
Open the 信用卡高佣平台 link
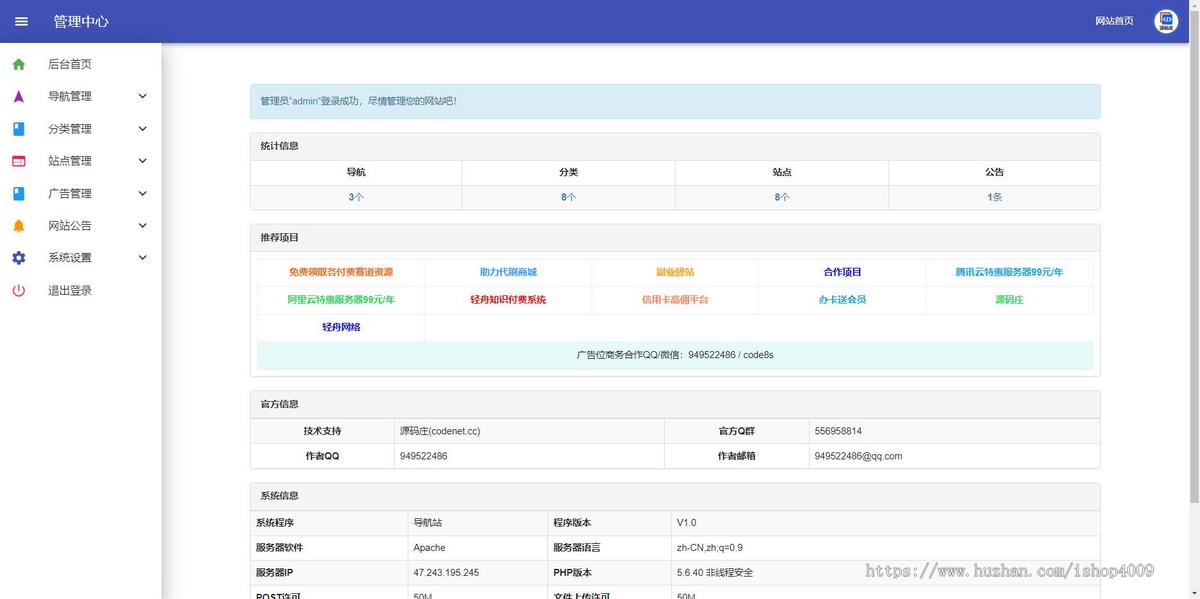(675, 300)
